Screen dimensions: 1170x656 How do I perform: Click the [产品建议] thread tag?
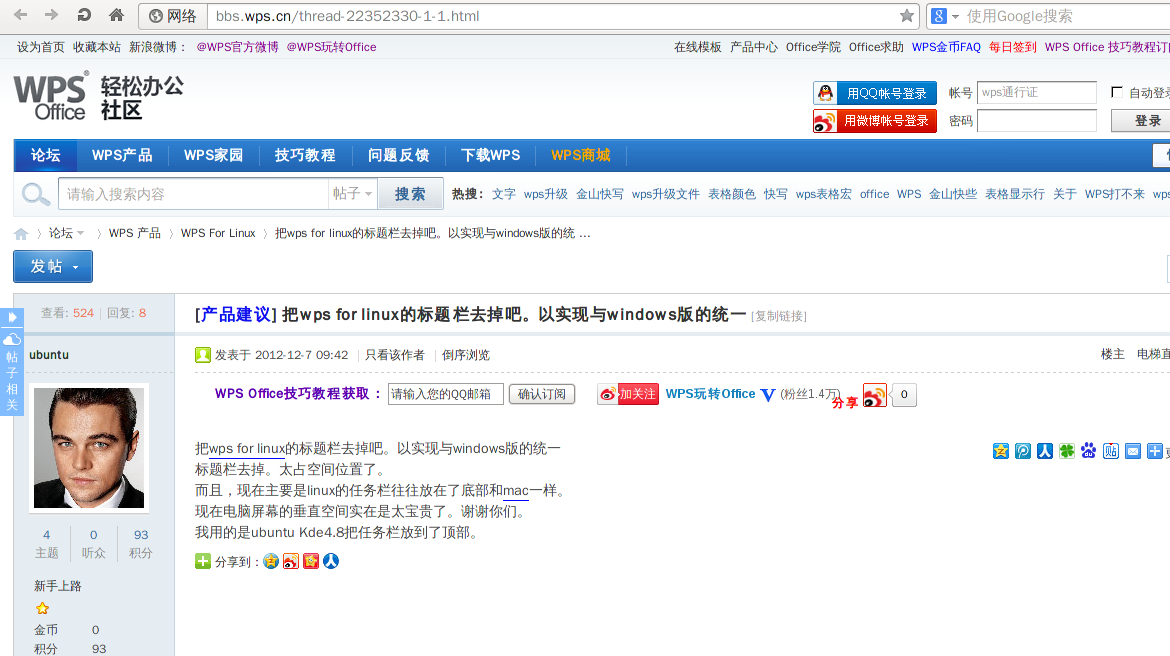pos(236,315)
